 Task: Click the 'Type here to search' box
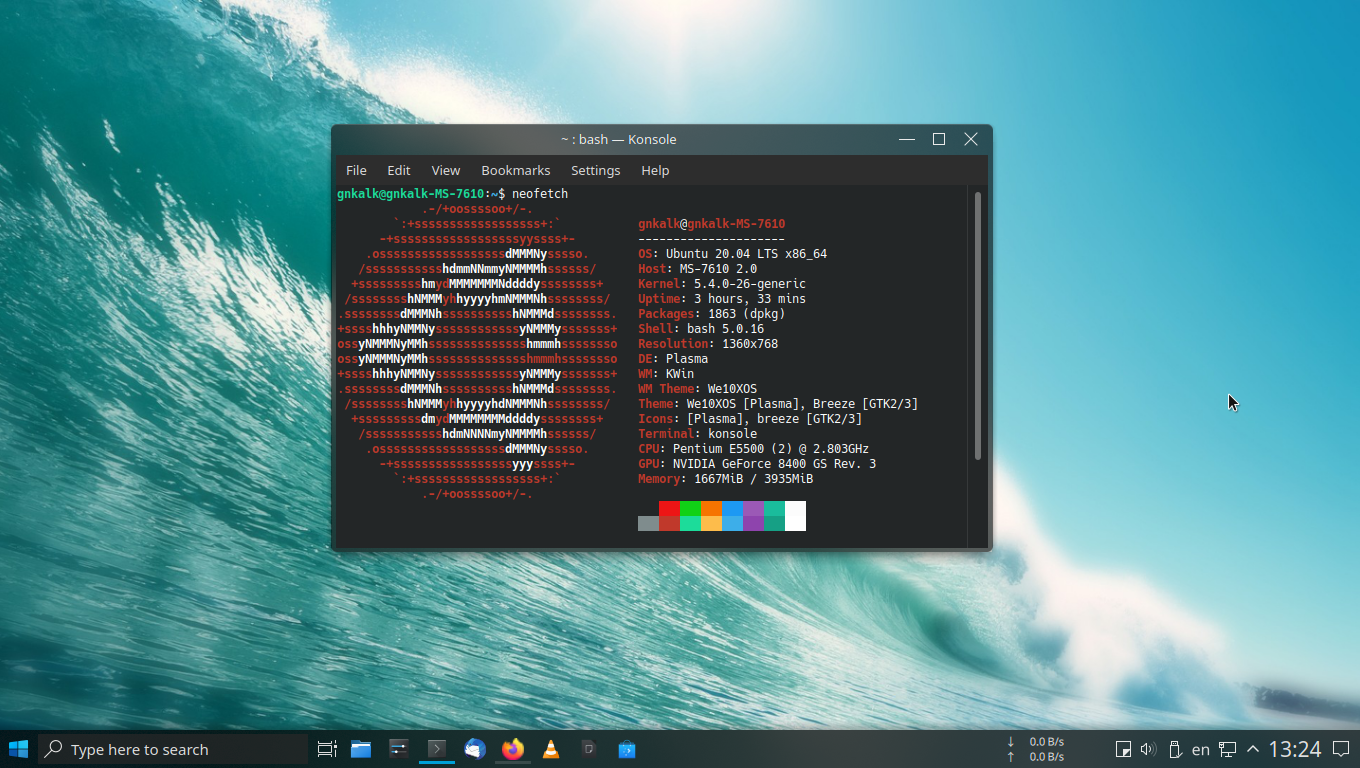click(173, 749)
